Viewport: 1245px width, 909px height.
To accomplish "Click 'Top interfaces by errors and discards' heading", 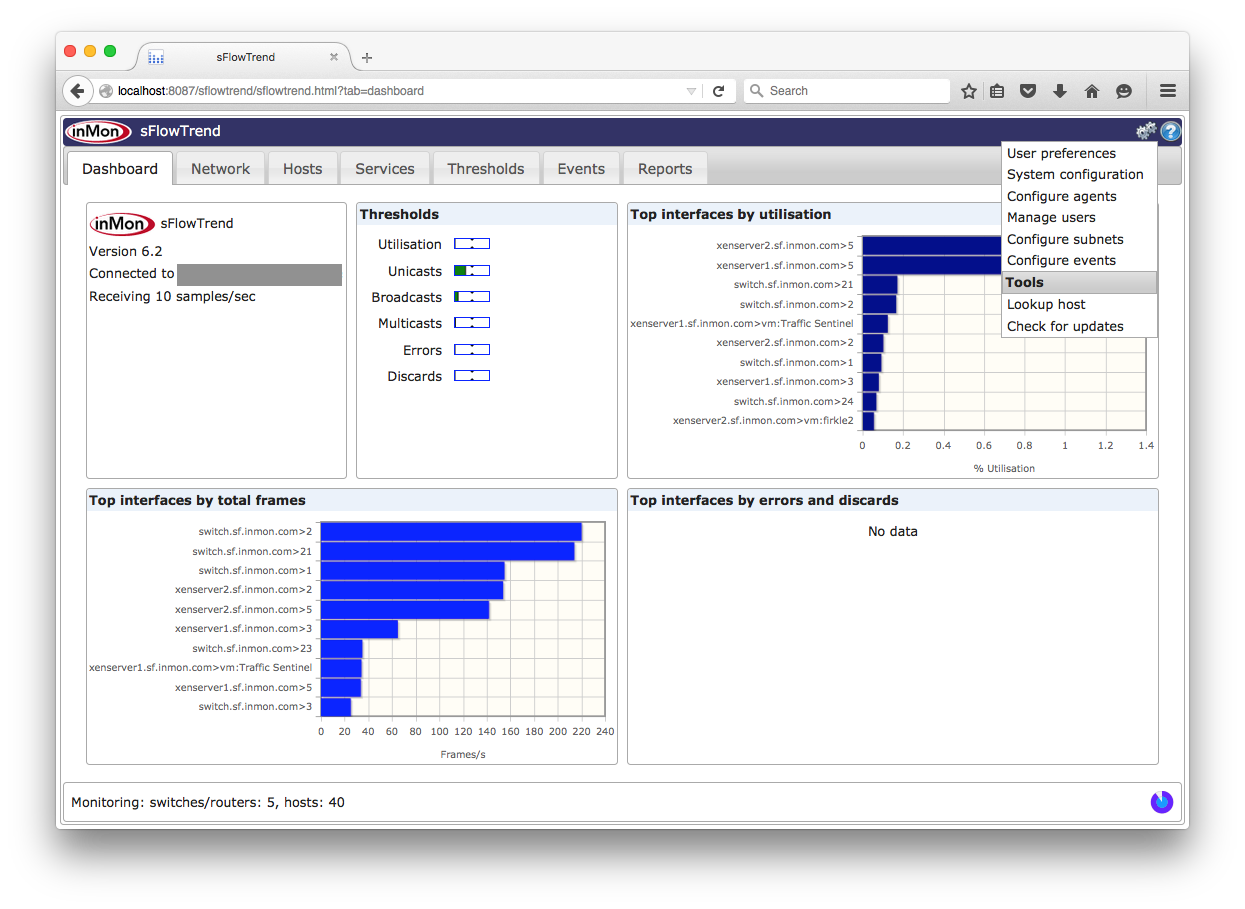I will click(x=764, y=500).
